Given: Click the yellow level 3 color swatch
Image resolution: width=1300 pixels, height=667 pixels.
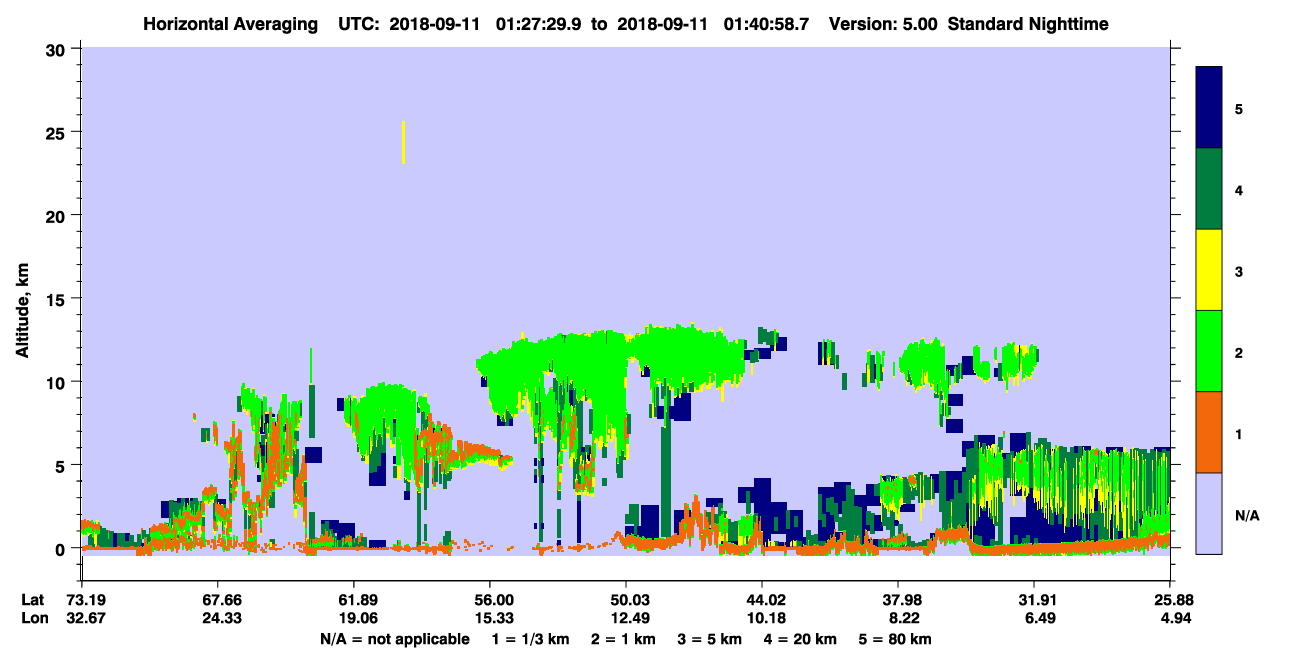Looking at the screenshot, I should point(1209,270).
